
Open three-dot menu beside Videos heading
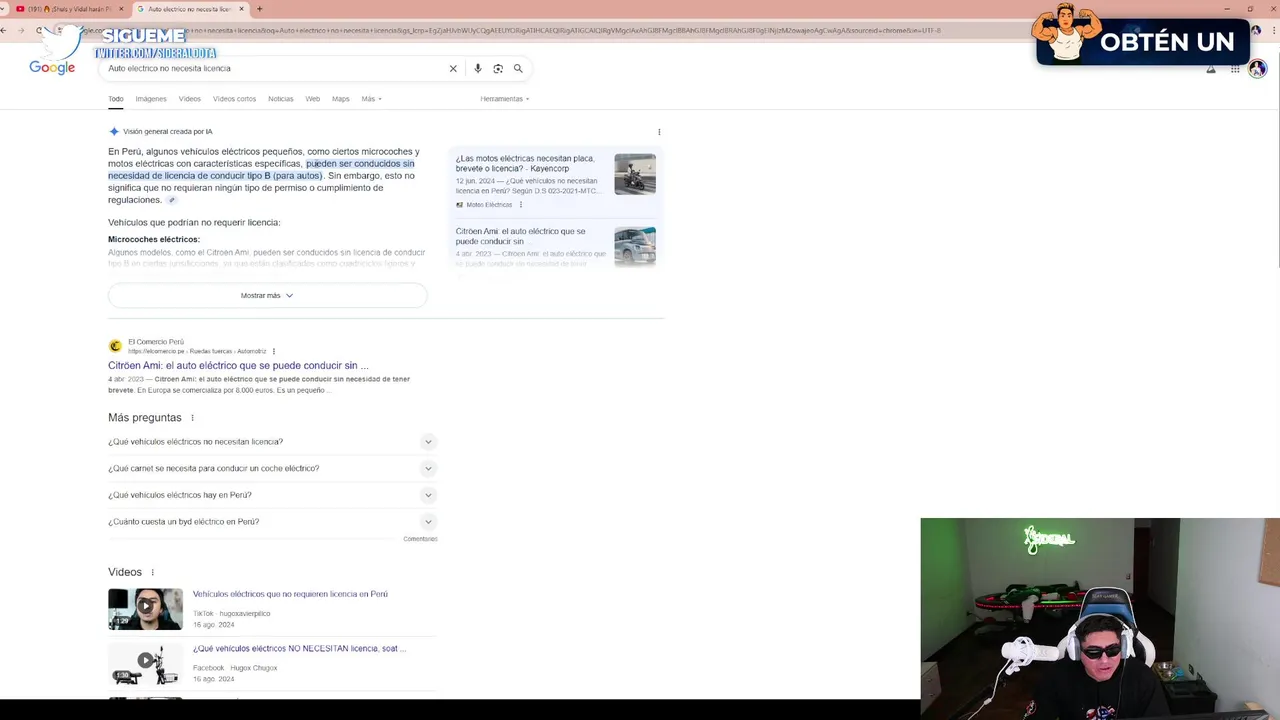pos(153,572)
